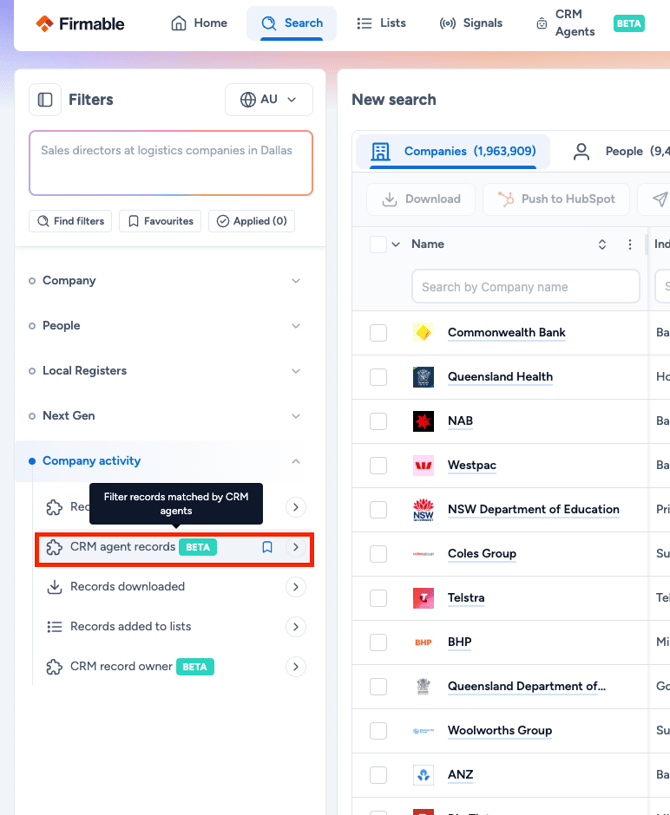The height and width of the screenshot is (815, 670).
Task: Click the NAB red star logo
Action: [x=423, y=421]
